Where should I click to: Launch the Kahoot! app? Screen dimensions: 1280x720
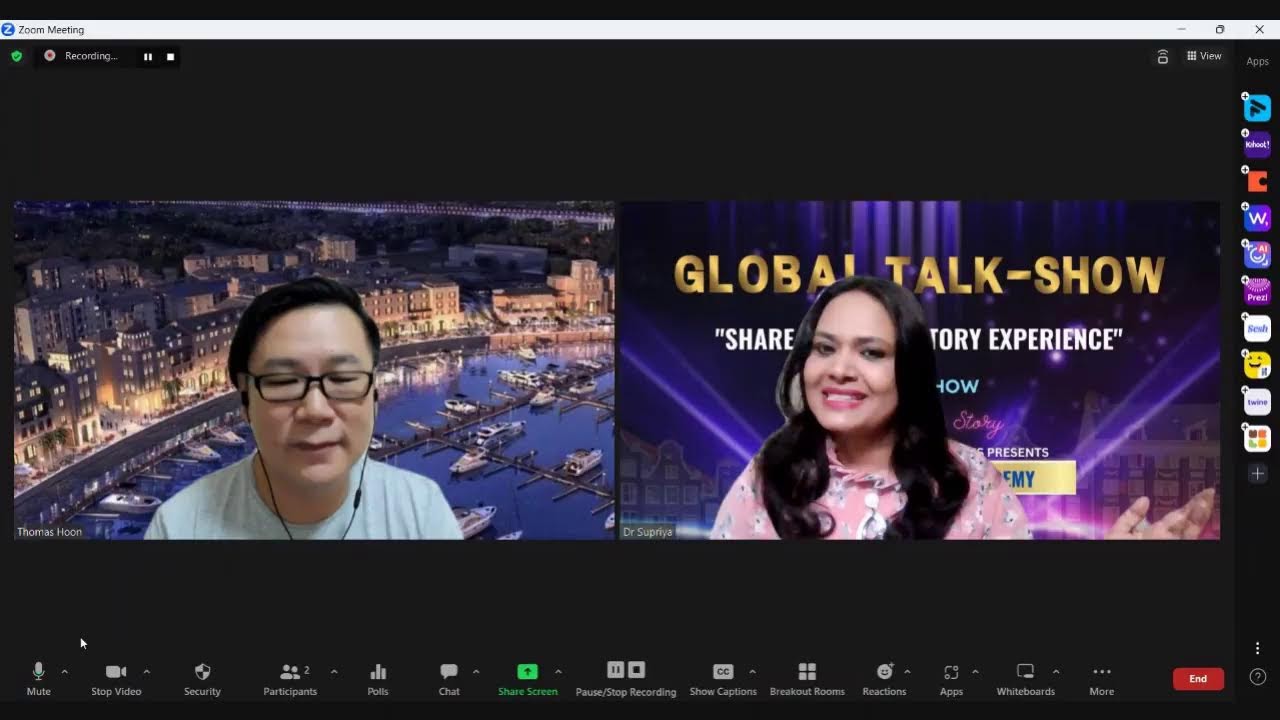pos(1257,145)
